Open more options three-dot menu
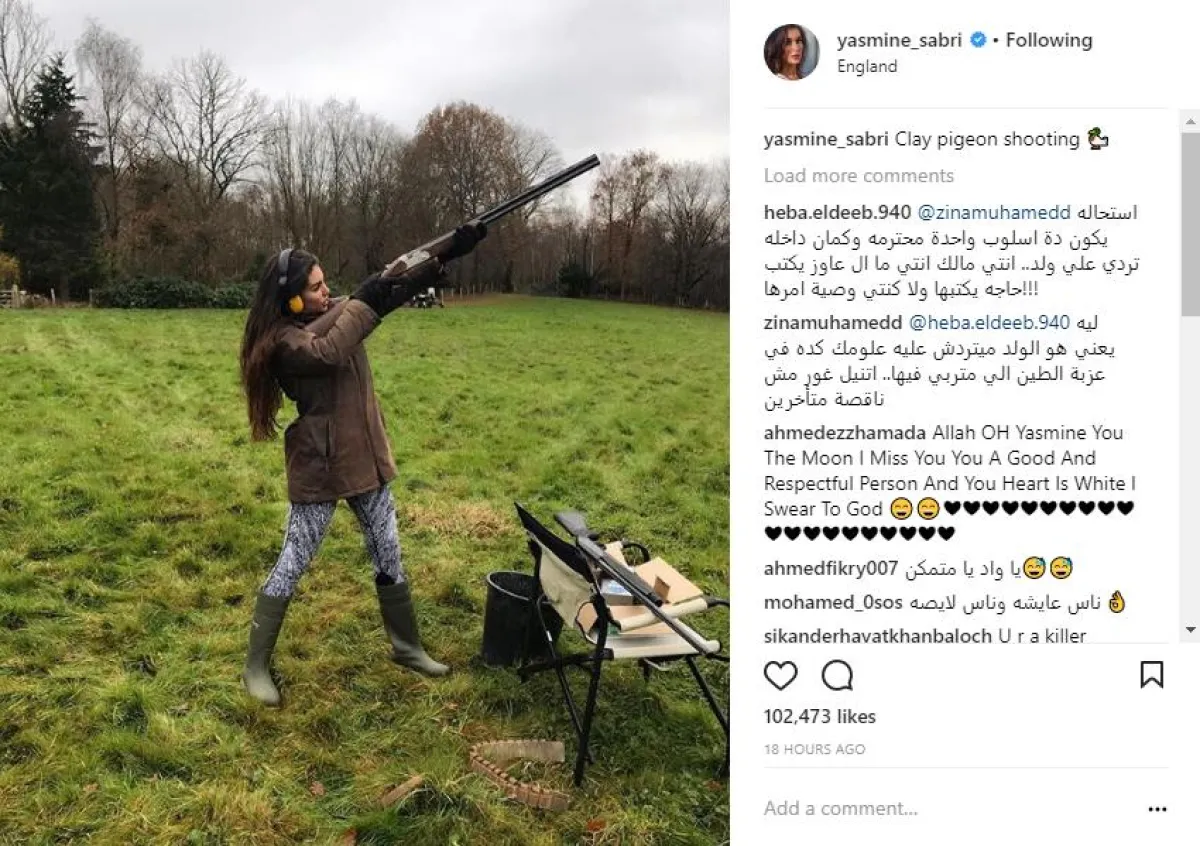 click(1157, 809)
